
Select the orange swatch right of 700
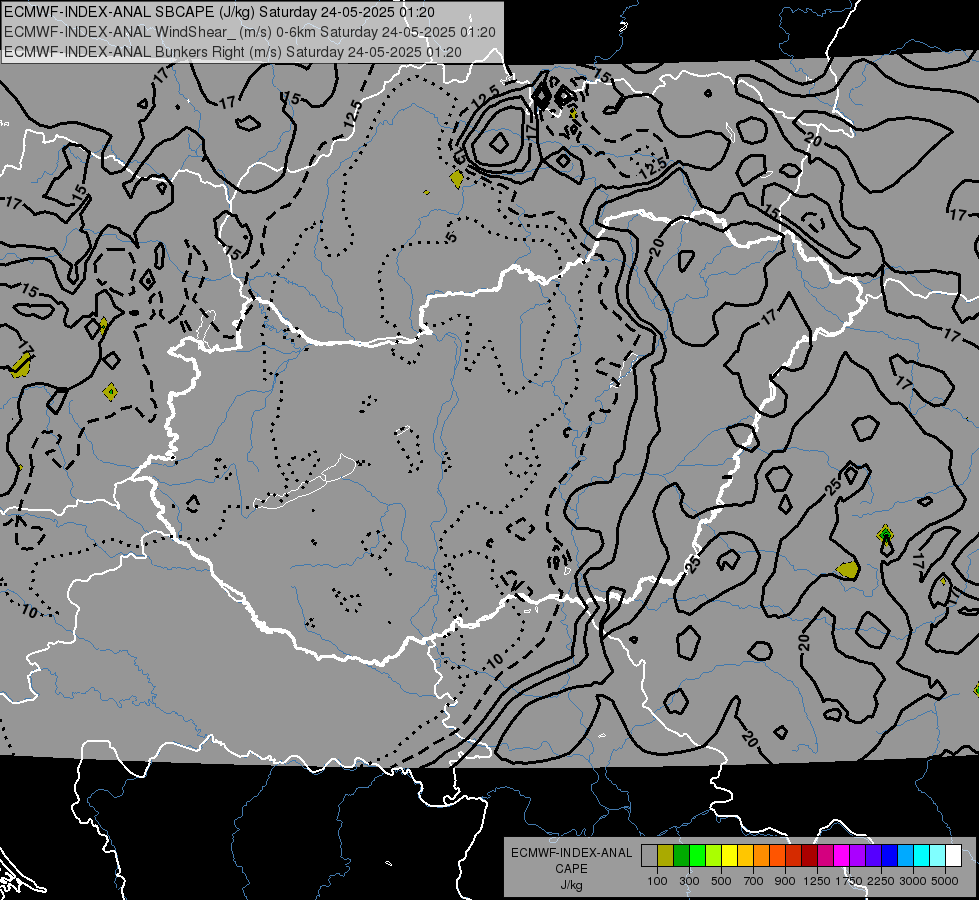(x=762, y=856)
